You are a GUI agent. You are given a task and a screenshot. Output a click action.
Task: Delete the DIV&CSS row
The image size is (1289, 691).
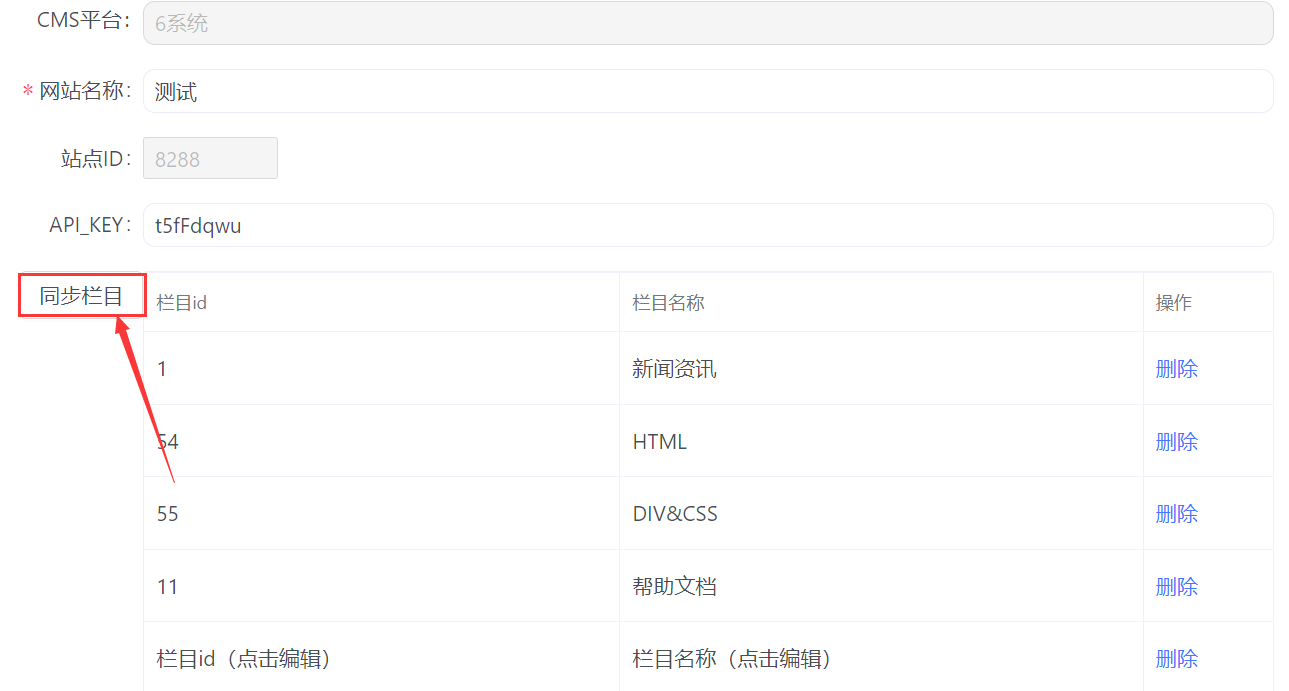pos(1176,514)
